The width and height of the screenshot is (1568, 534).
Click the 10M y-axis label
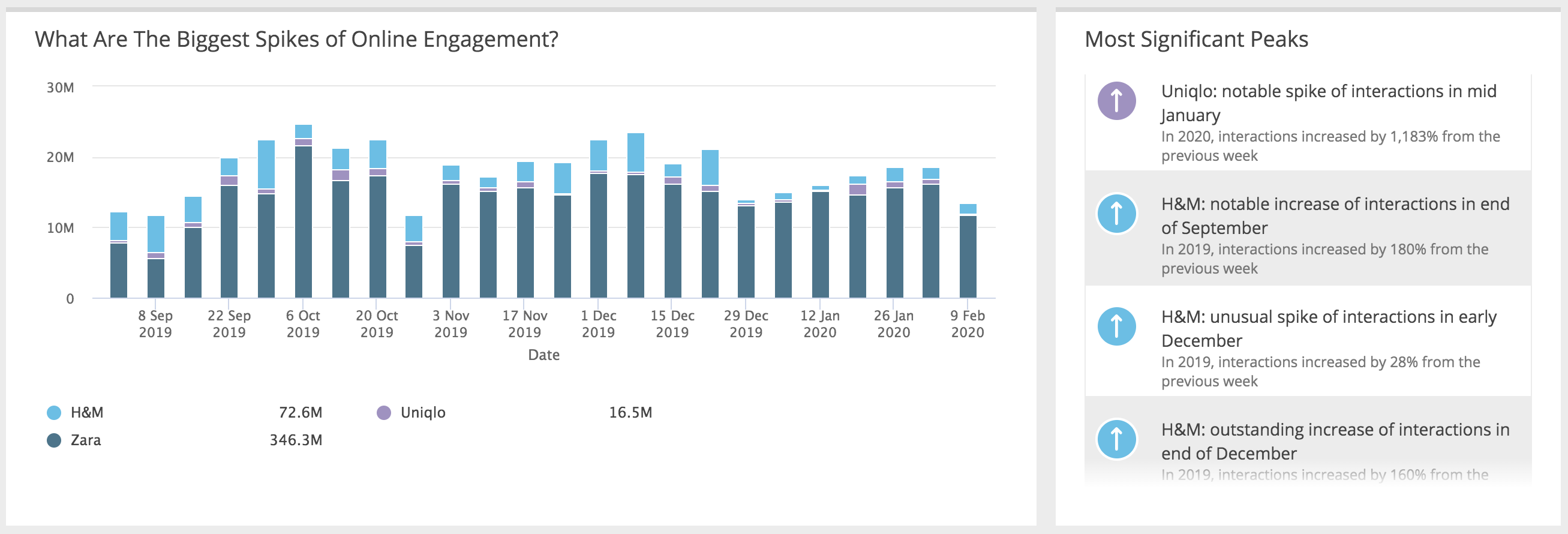[x=60, y=229]
